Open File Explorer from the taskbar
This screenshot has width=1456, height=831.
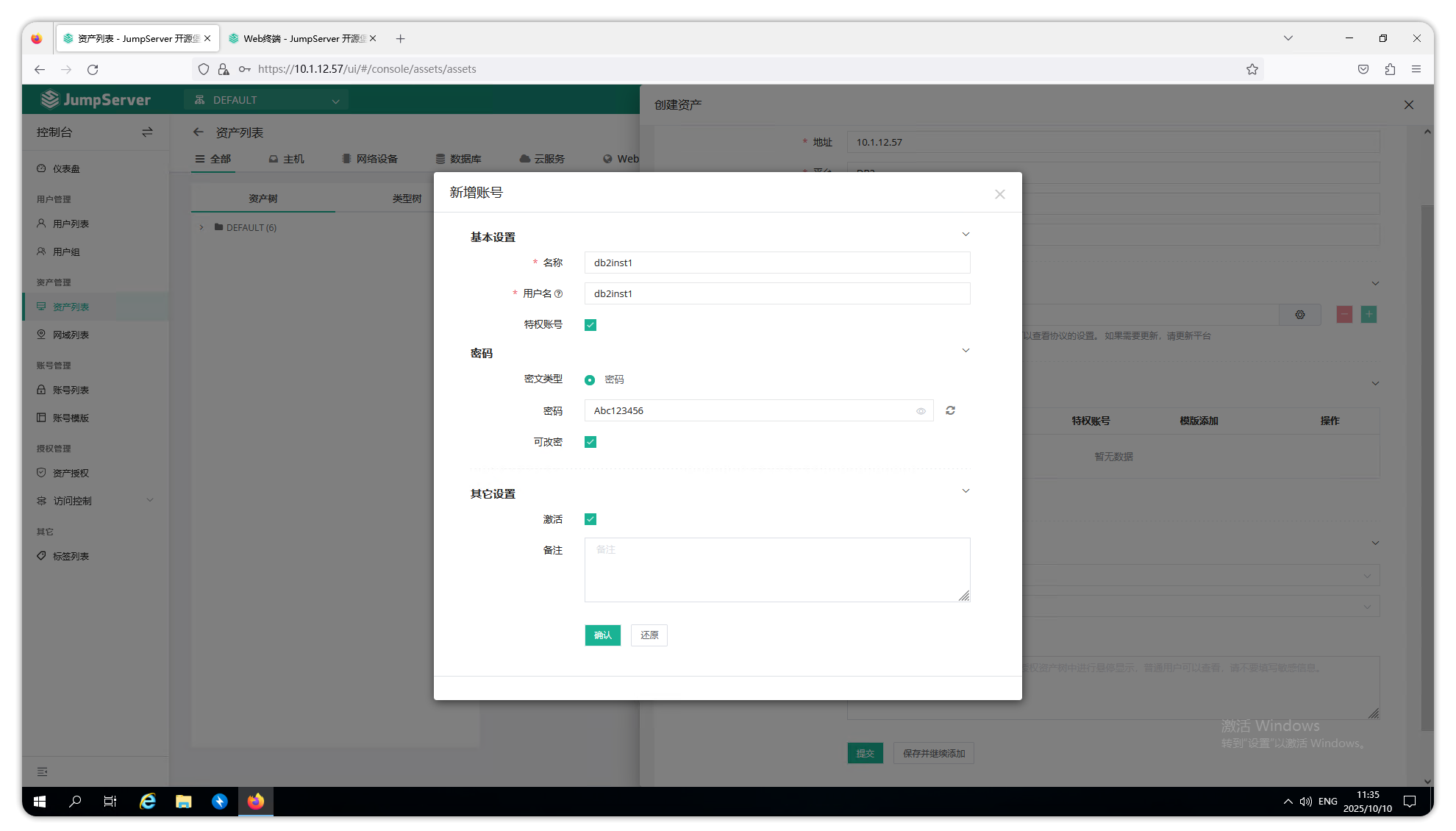(x=183, y=802)
